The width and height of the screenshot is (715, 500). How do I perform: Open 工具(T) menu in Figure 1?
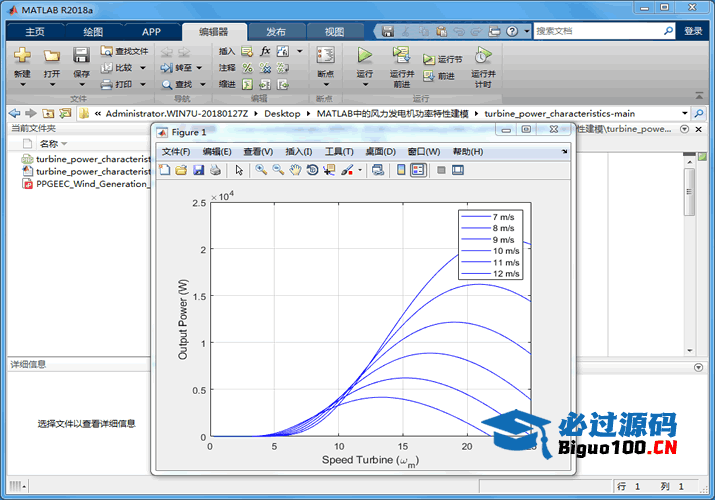click(x=339, y=152)
